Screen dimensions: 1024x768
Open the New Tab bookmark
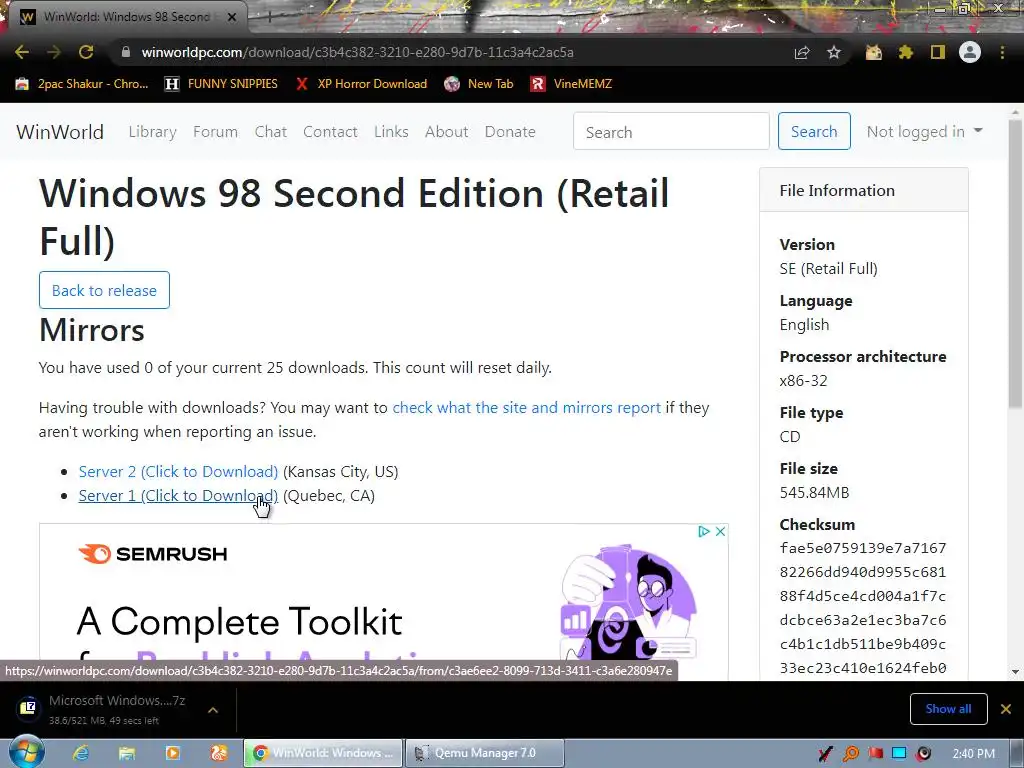coord(479,84)
